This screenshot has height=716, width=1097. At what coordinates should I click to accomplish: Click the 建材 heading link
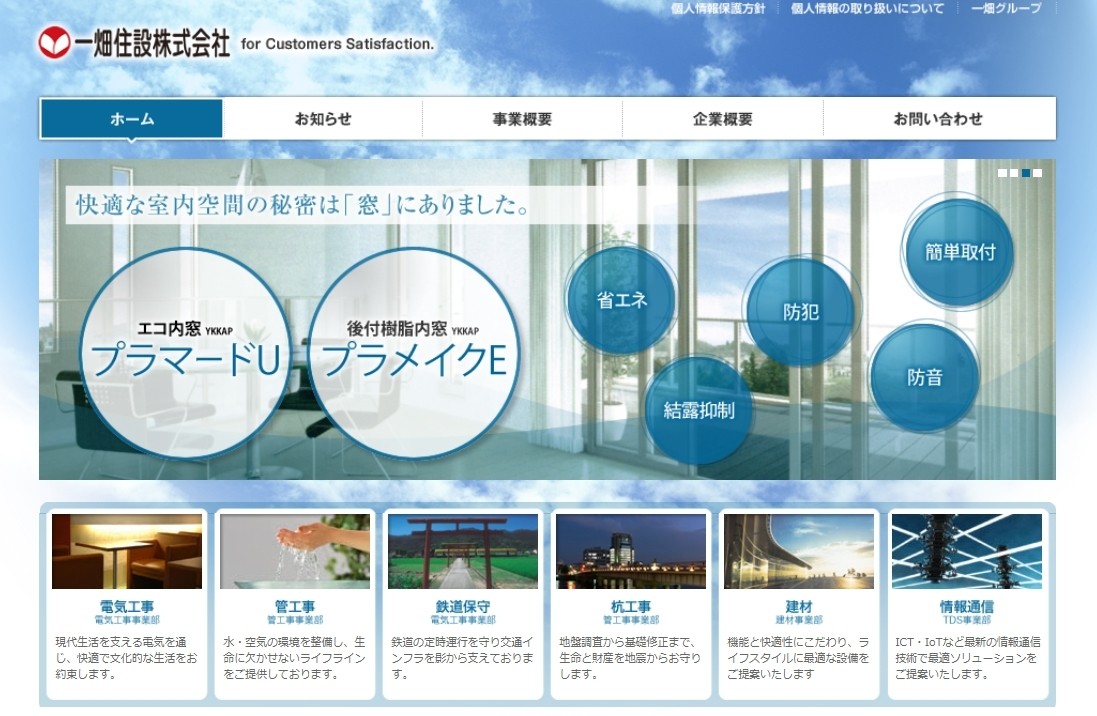point(799,606)
